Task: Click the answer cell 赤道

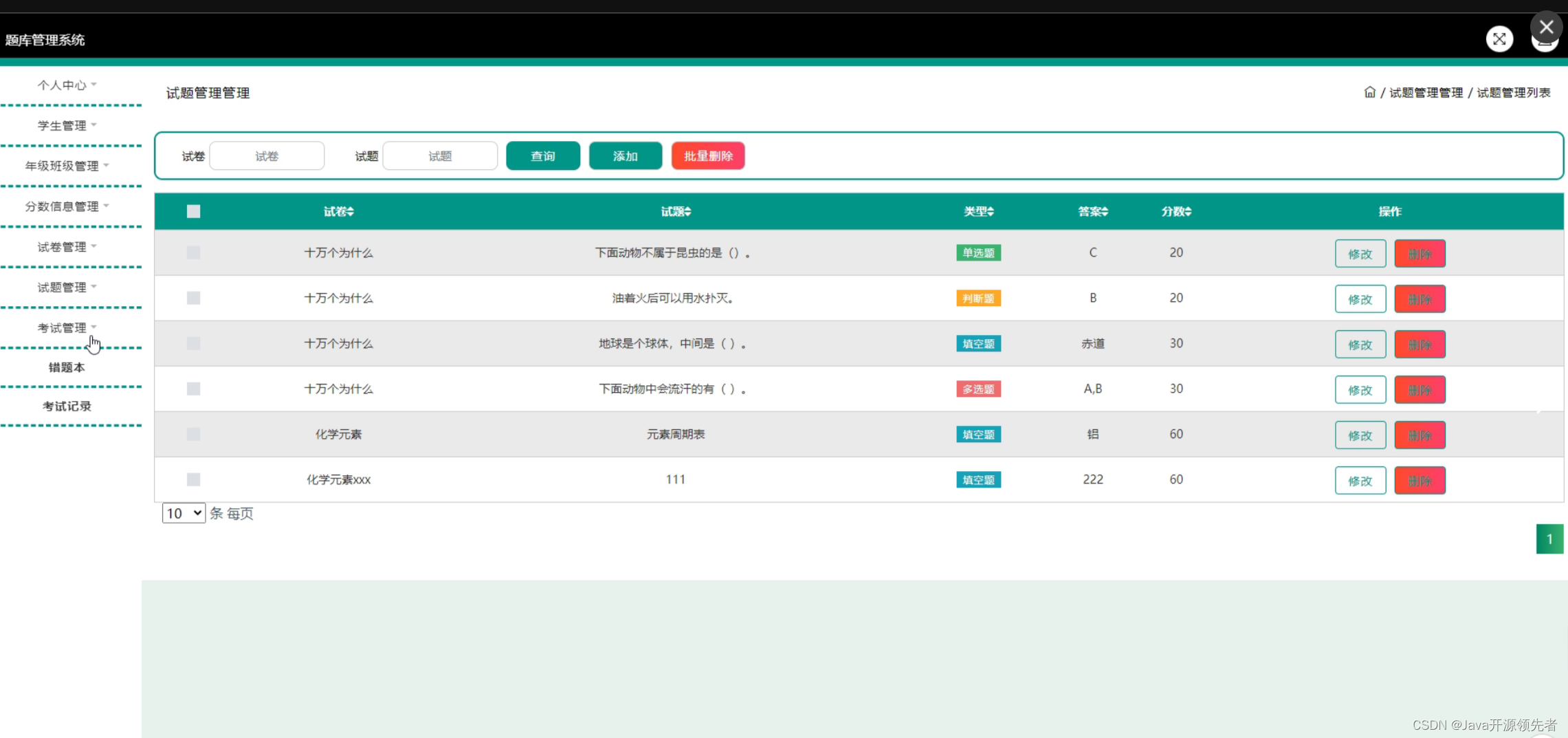Action: [1093, 343]
